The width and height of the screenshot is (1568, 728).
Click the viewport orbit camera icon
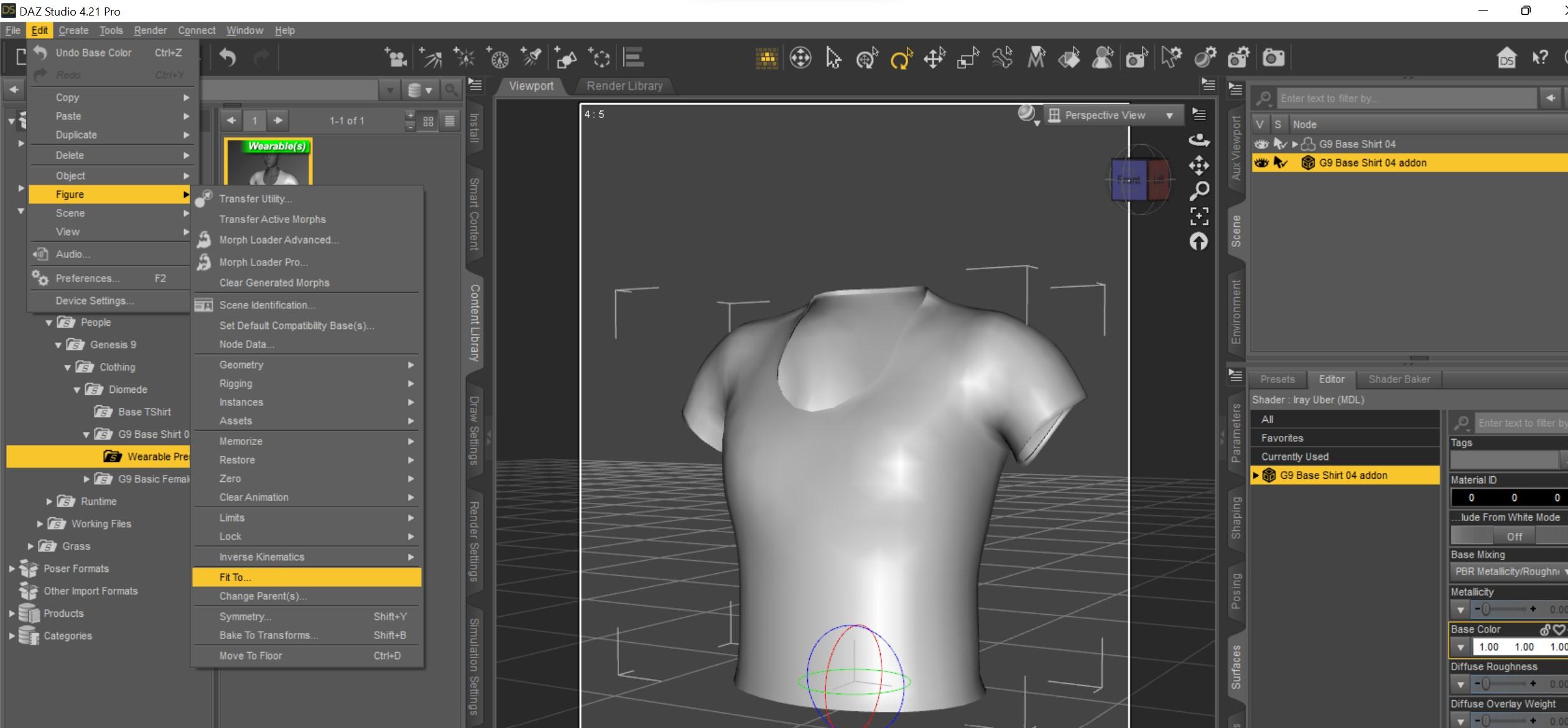1199,141
